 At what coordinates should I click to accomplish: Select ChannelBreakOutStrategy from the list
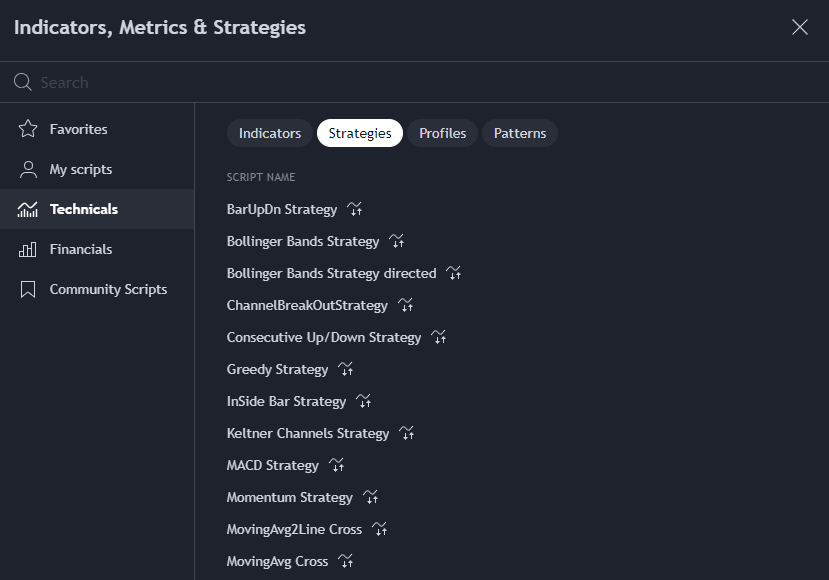[307, 305]
